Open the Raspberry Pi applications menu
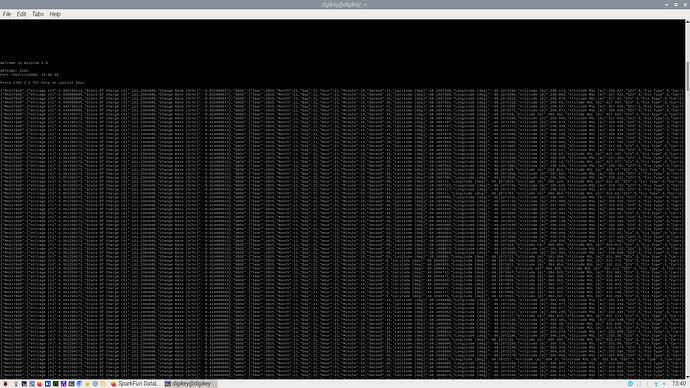690x388 pixels. (5, 384)
